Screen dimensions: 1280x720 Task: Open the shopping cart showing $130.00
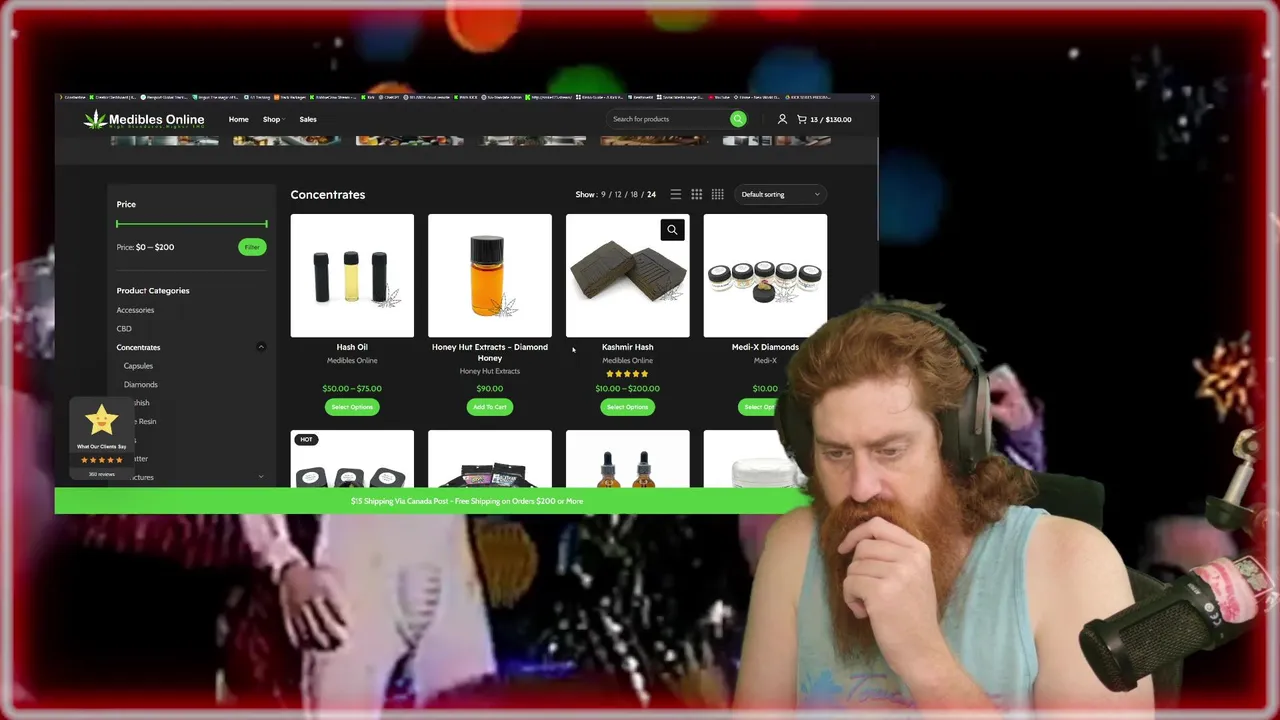824,119
